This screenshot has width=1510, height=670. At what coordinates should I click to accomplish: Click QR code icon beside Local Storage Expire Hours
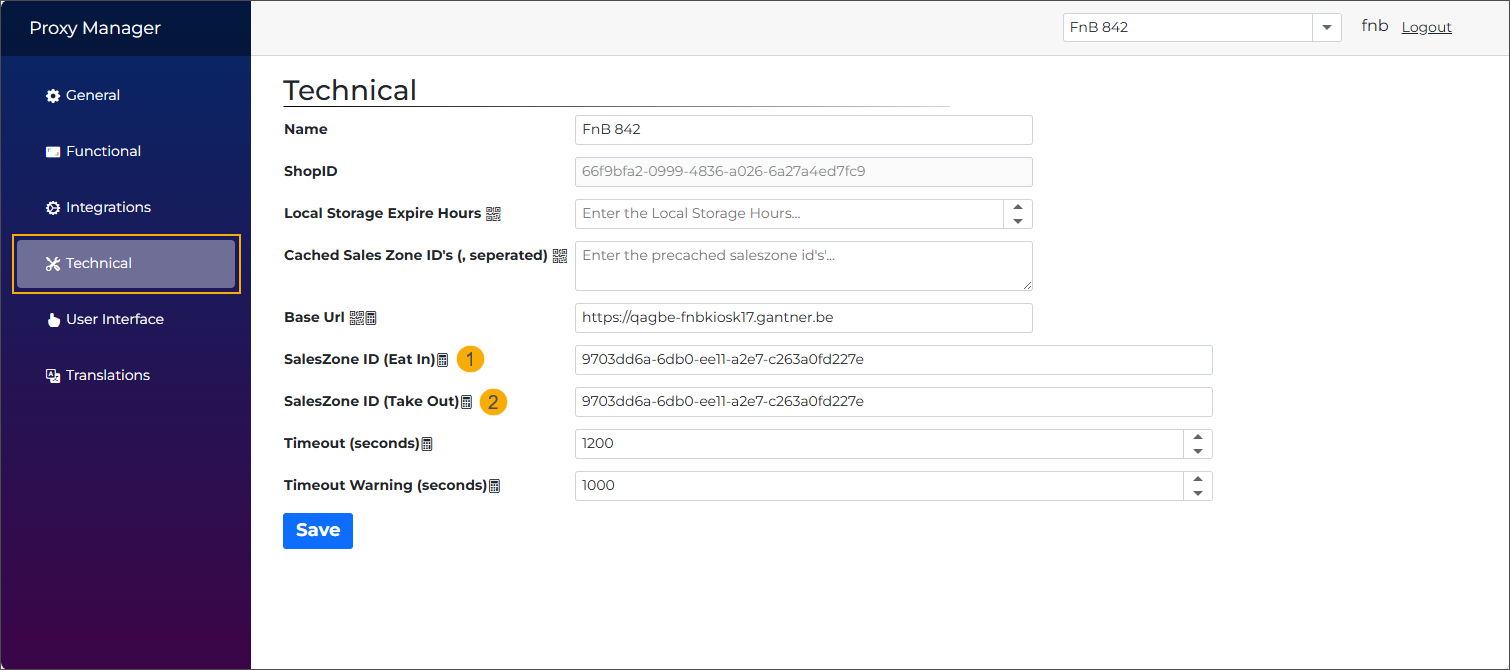[493, 214]
